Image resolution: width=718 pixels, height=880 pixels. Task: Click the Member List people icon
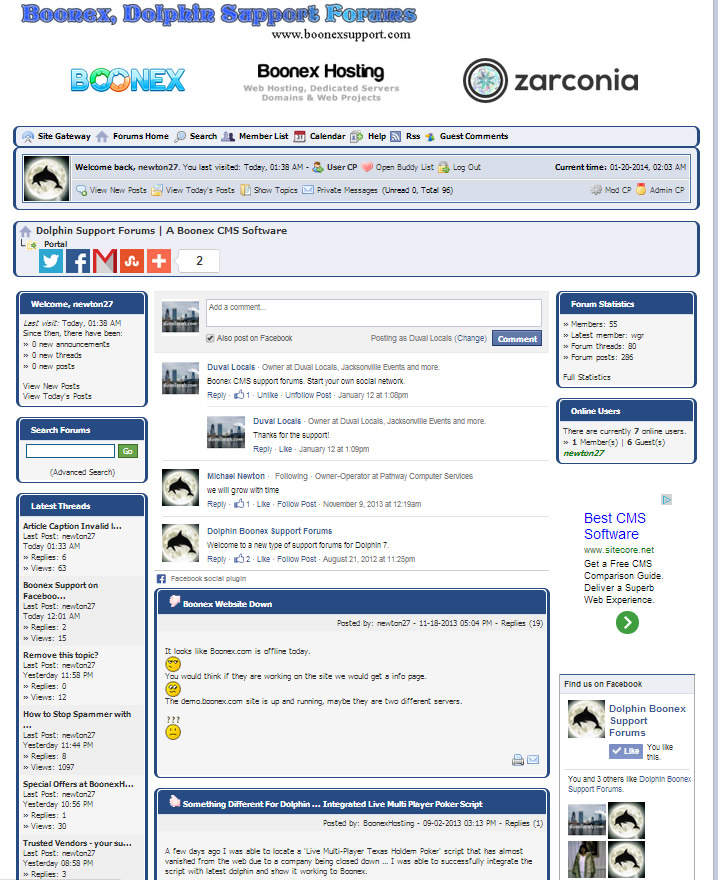click(228, 136)
